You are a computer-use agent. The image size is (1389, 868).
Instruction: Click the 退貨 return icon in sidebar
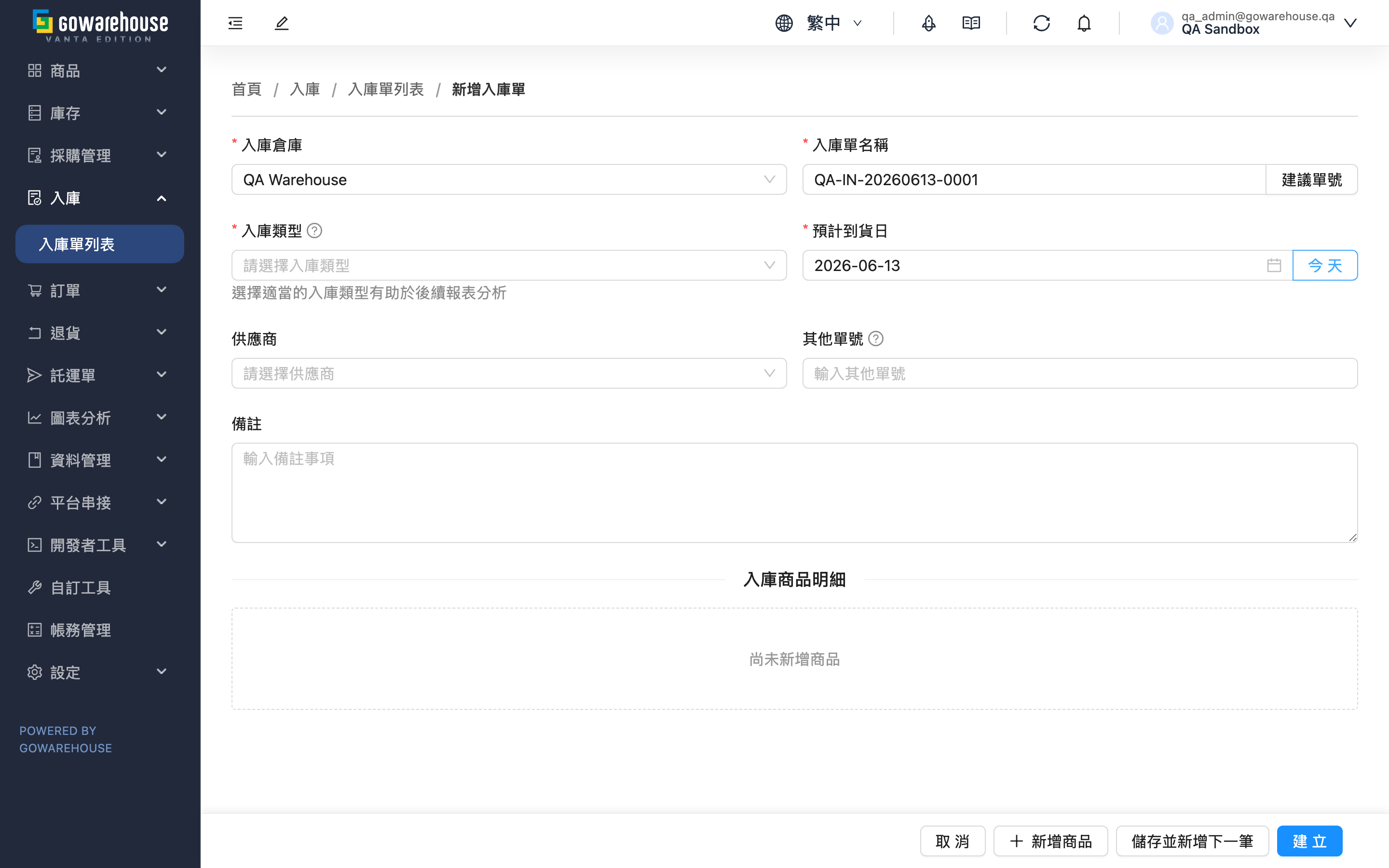[34, 333]
